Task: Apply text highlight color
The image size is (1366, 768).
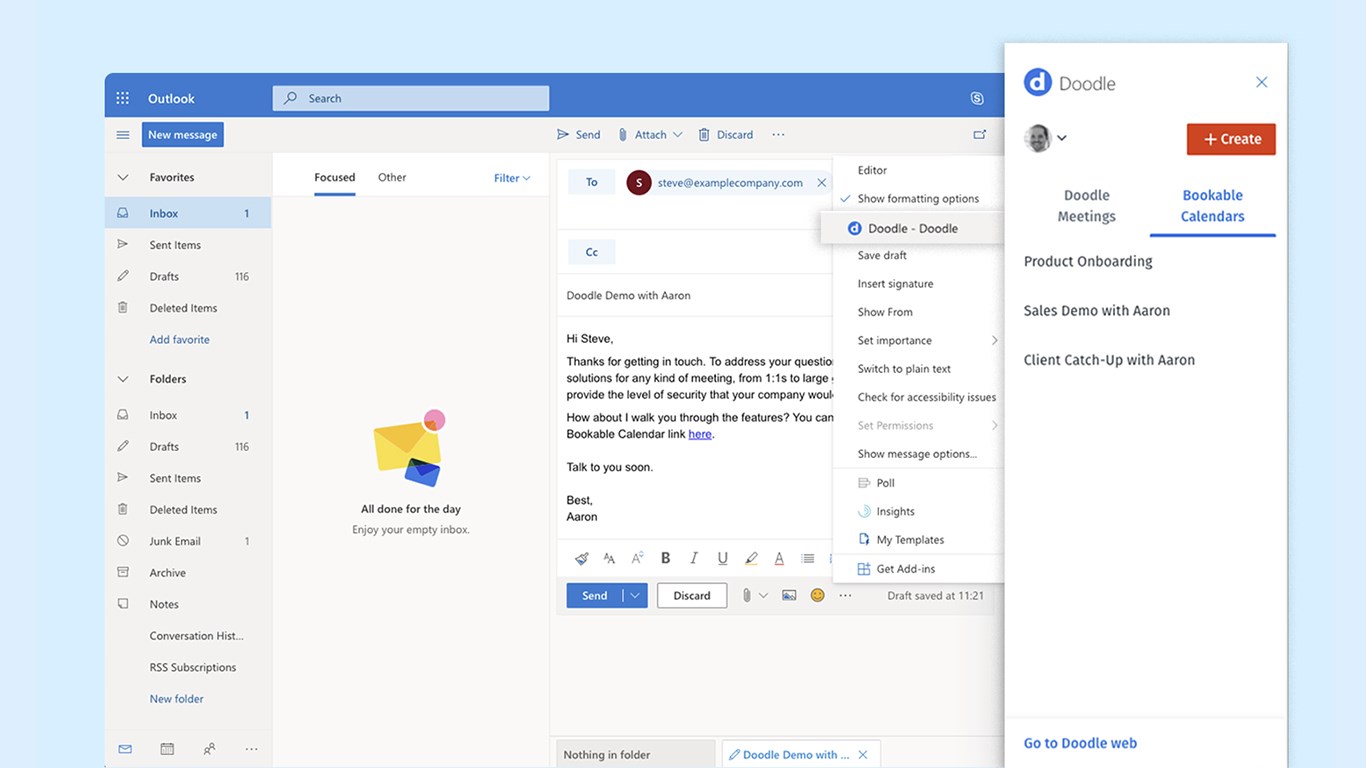Action: [751, 559]
